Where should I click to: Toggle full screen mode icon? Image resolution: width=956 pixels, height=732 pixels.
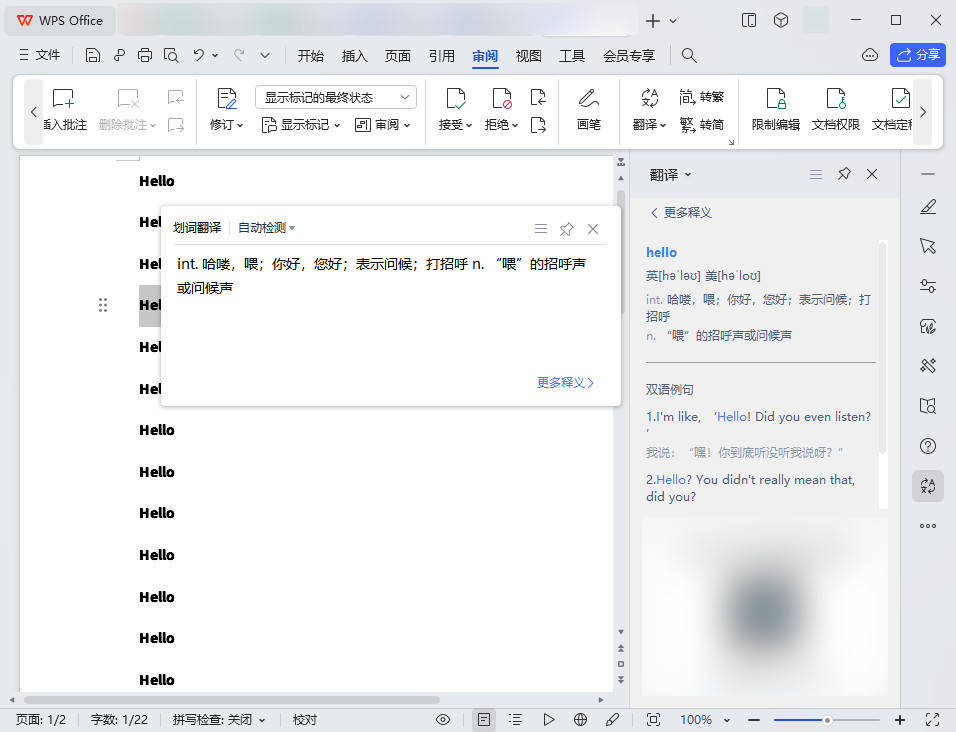click(932, 720)
